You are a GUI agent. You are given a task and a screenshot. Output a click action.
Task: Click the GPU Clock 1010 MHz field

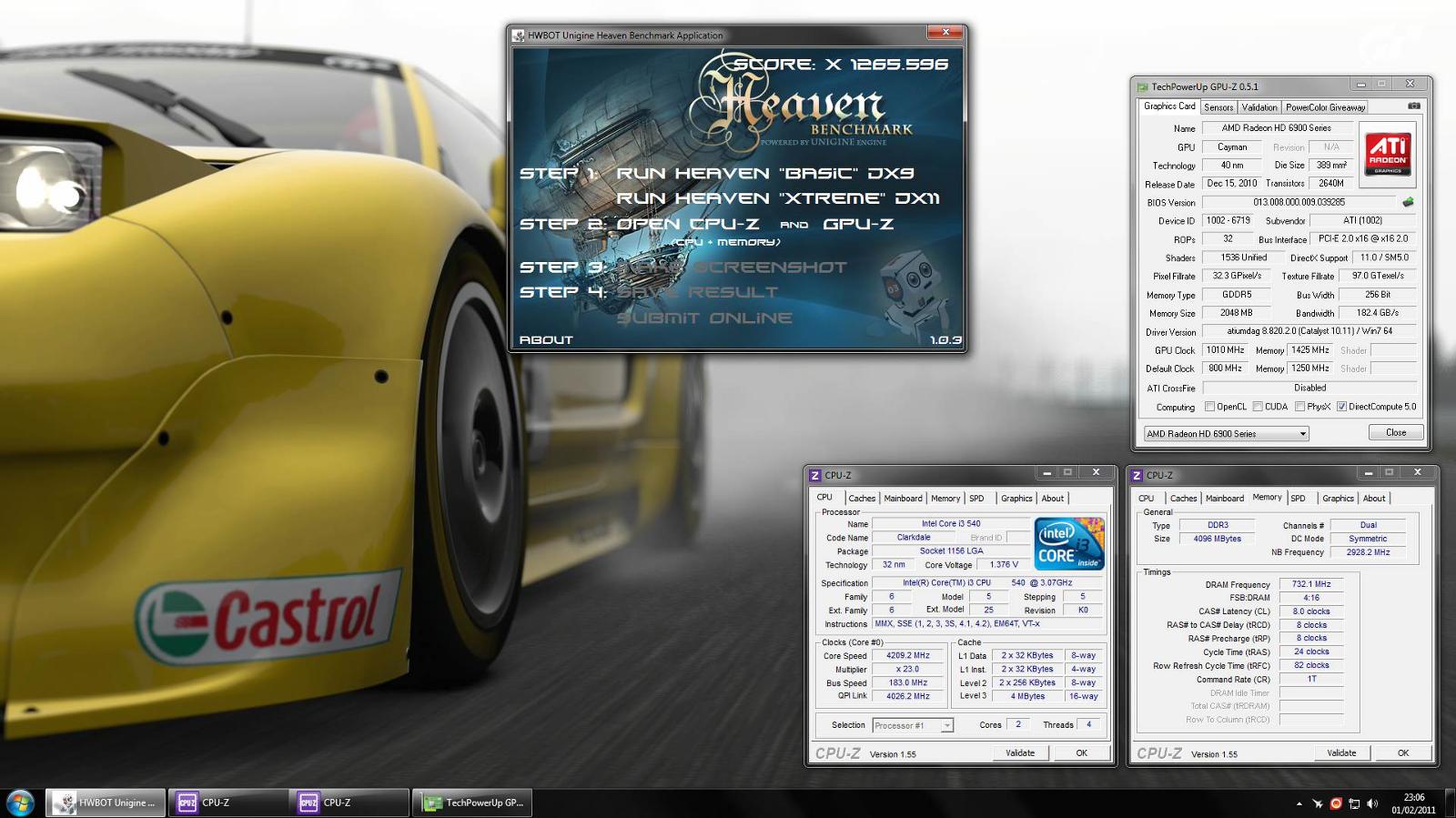tap(1225, 350)
